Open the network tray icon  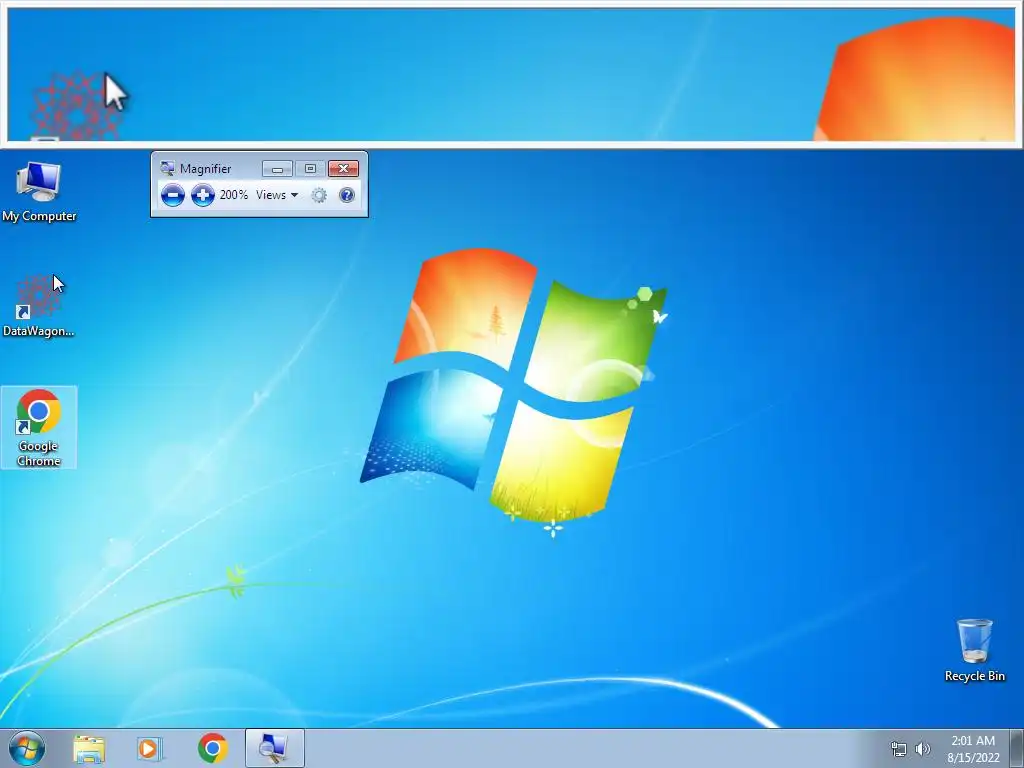tap(899, 749)
